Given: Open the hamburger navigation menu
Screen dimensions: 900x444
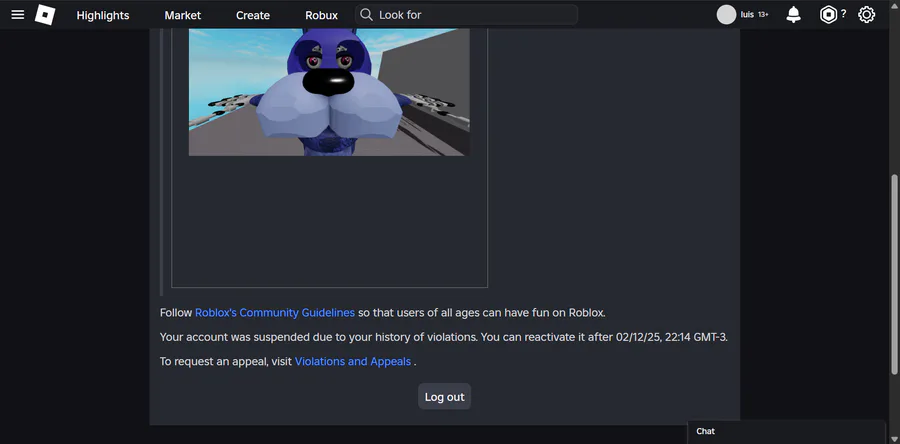Looking at the screenshot, I should coord(18,15).
